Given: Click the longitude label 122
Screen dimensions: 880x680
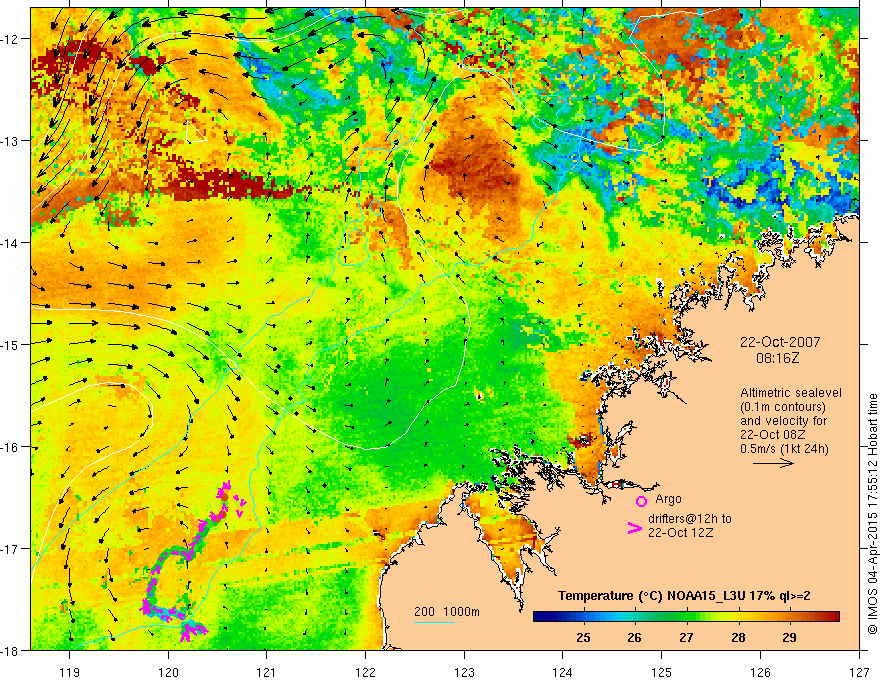Looking at the screenshot, I should coord(365,672).
